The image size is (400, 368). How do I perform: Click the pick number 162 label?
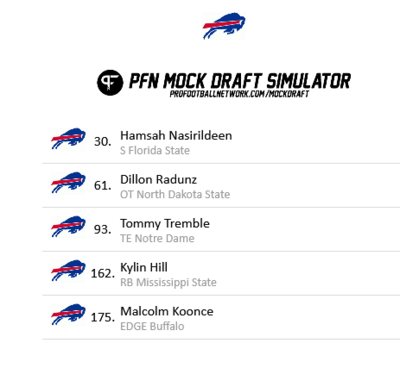coord(103,274)
